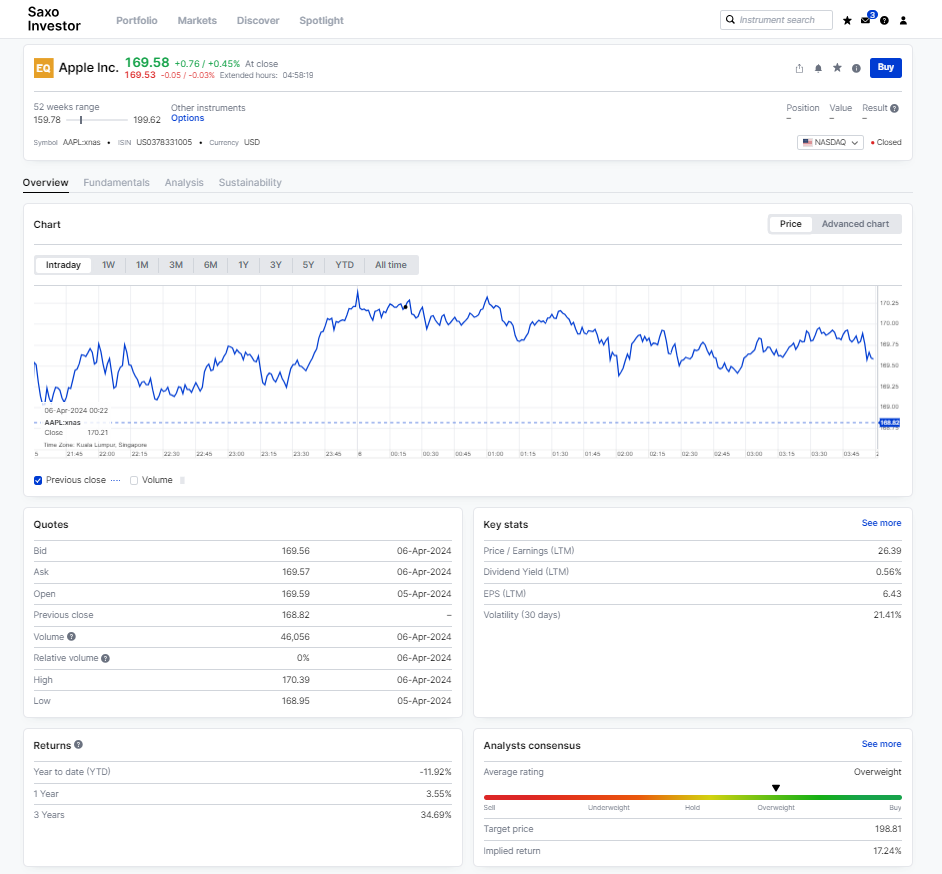Click the ISIN US0378331005 text
The image size is (942, 874).
coord(164,142)
